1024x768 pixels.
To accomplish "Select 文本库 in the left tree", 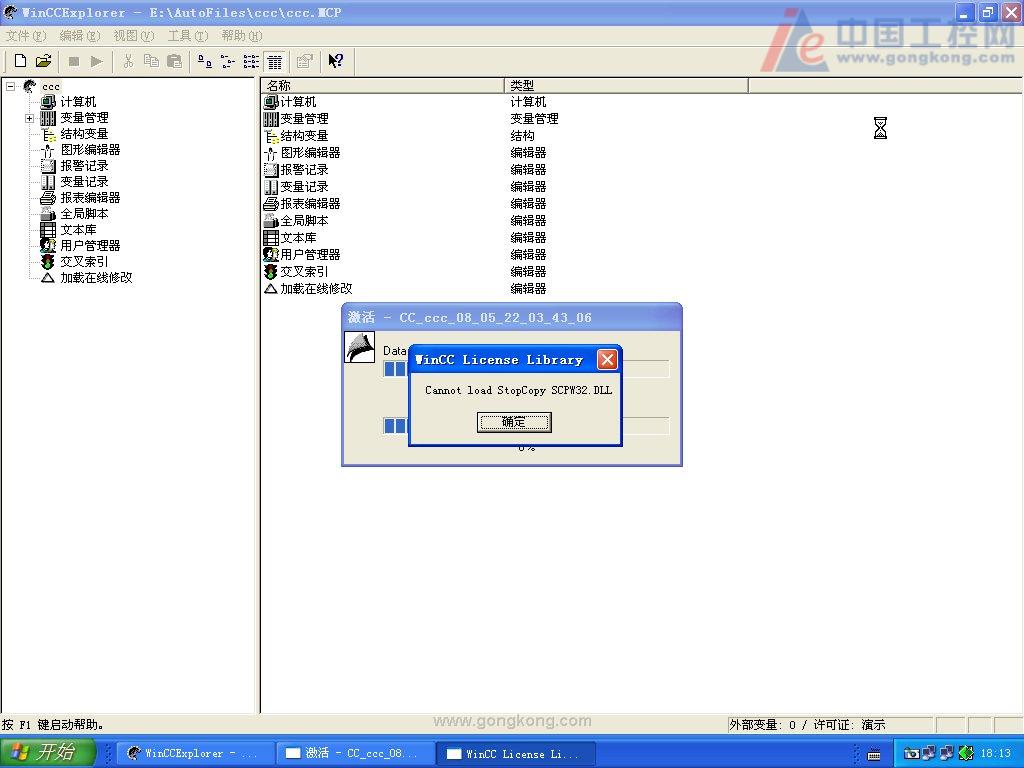I will [x=78, y=230].
